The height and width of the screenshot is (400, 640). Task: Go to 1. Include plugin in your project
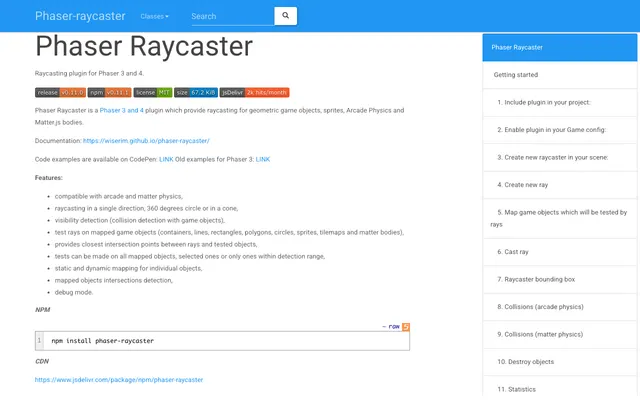tap(560, 102)
